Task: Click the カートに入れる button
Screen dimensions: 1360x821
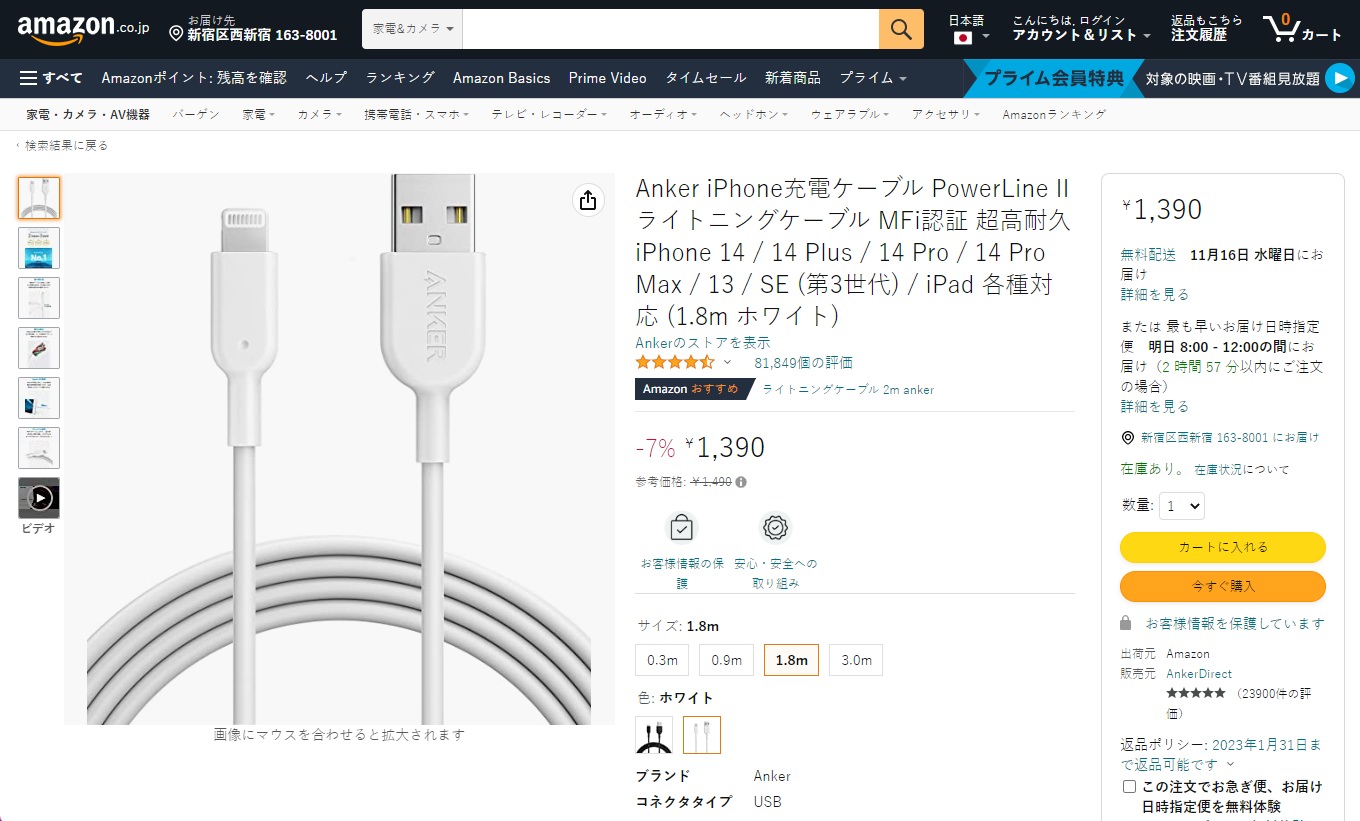Action: [1222, 547]
